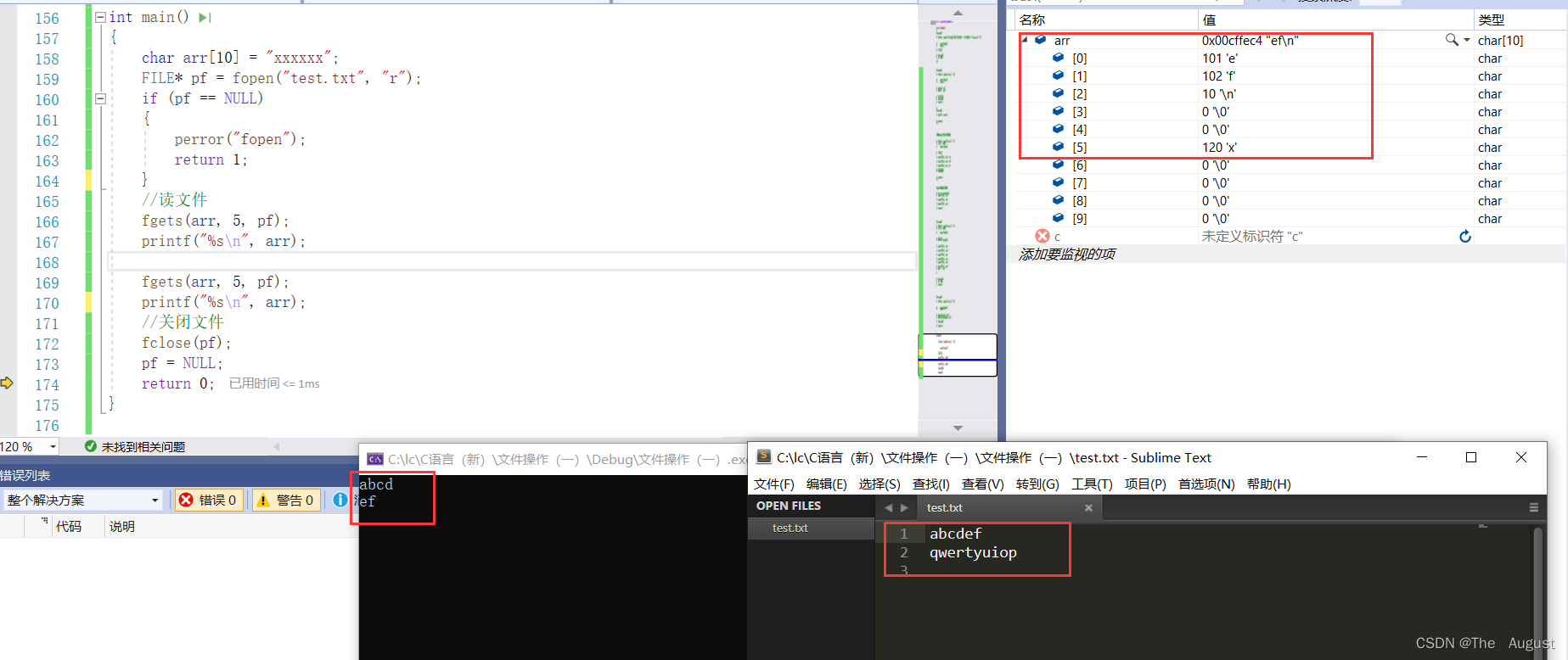Open 选择(S) menu in Sublime Text
The width and height of the screenshot is (1568, 660).
coord(880,484)
